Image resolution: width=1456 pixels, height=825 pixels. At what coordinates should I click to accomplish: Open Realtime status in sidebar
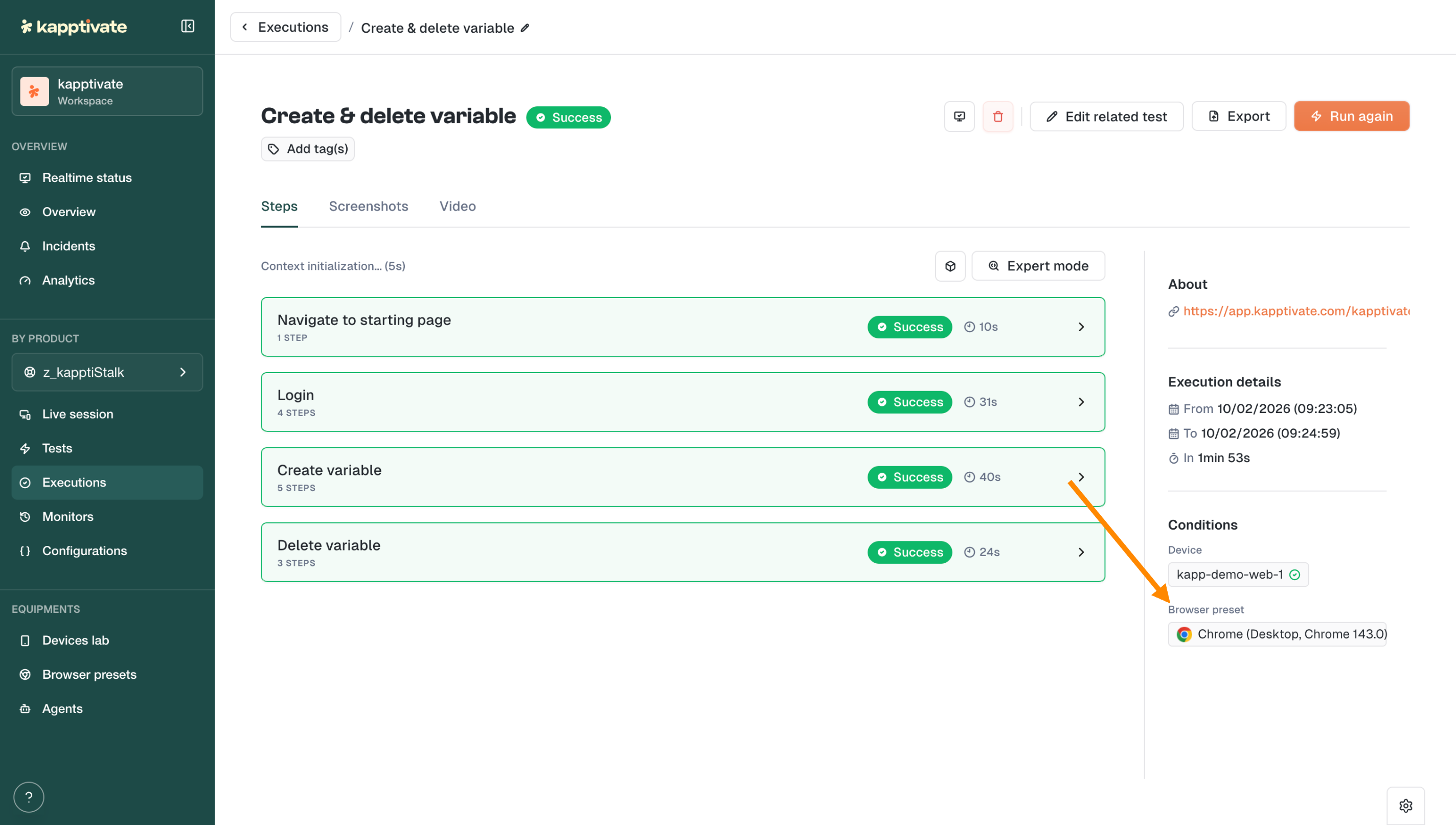(87, 178)
